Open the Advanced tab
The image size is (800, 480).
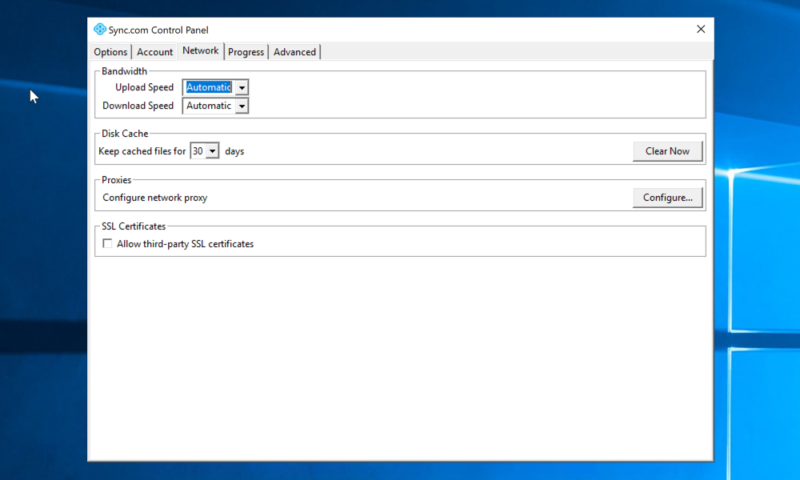pyautogui.click(x=294, y=52)
